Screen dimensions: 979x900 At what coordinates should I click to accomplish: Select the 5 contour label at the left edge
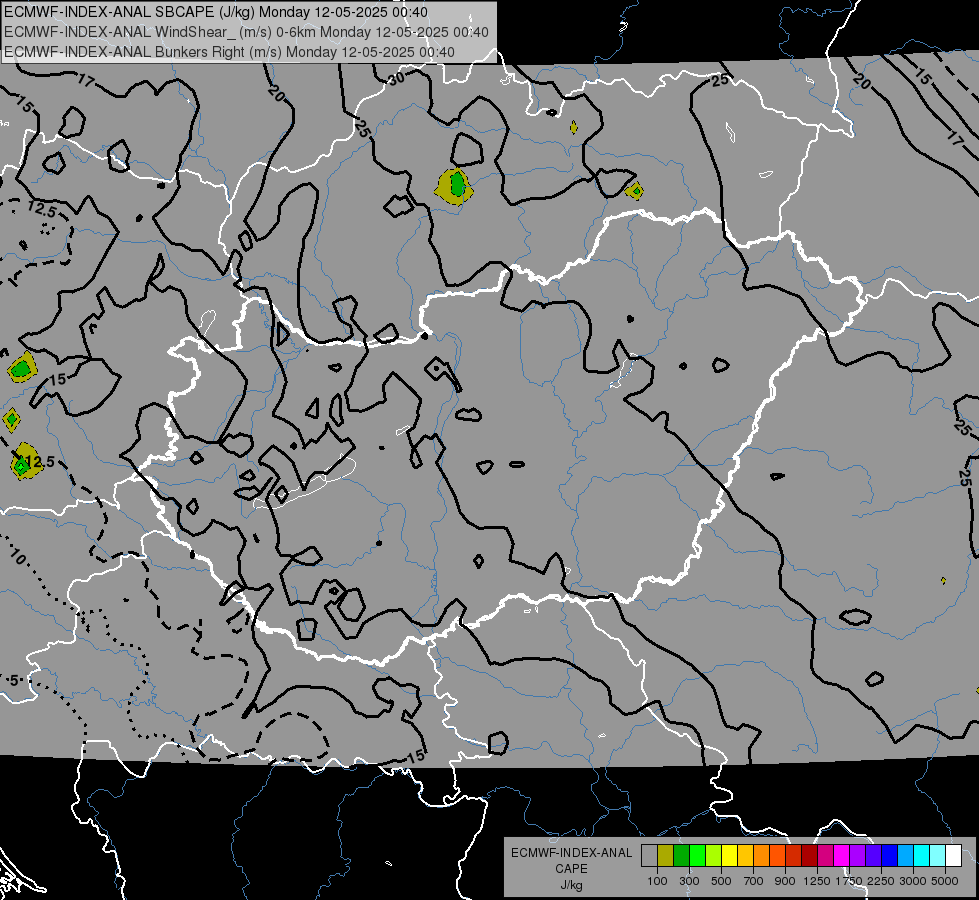click(x=14, y=680)
